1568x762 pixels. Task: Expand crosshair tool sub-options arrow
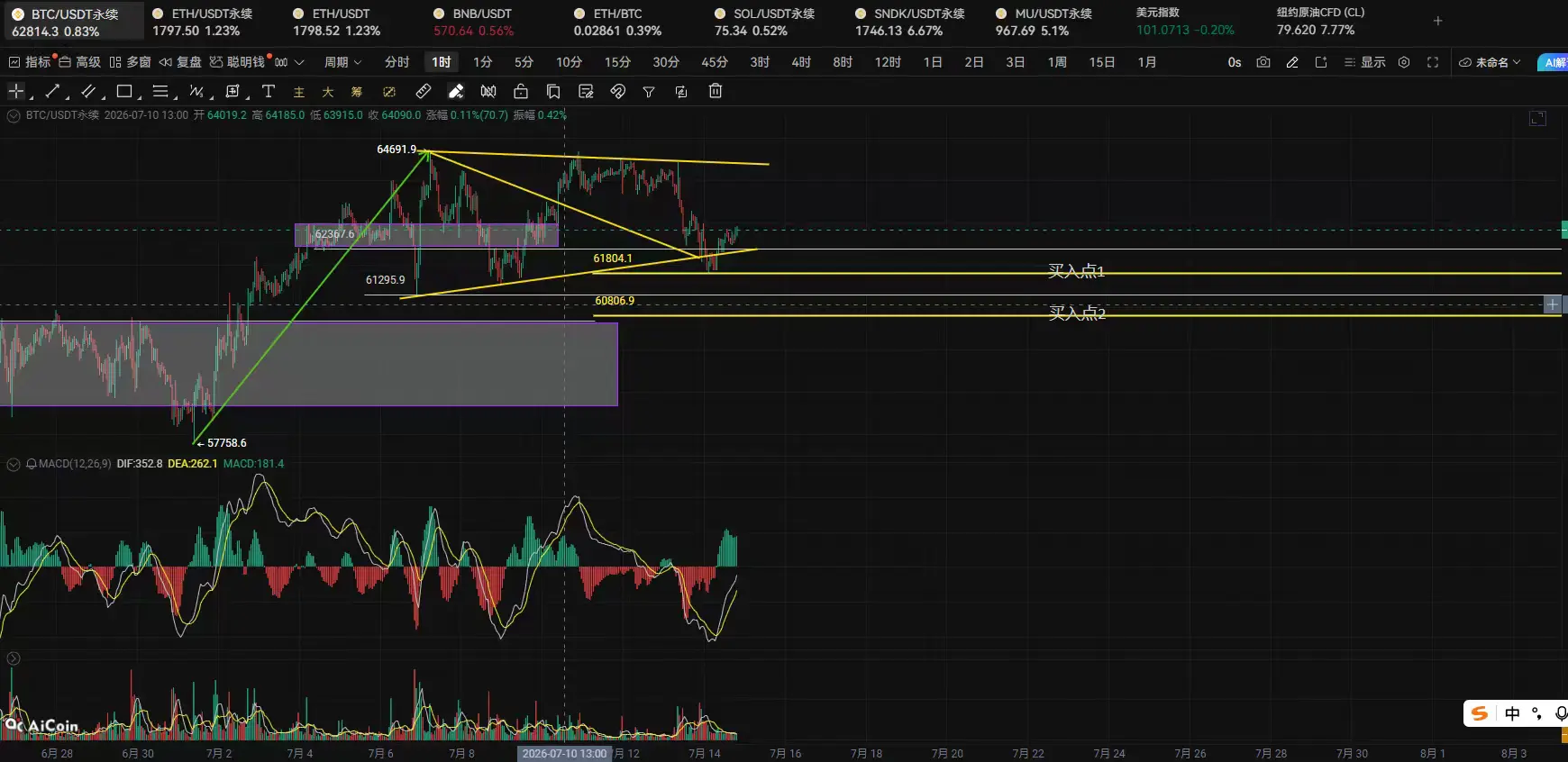32,96
